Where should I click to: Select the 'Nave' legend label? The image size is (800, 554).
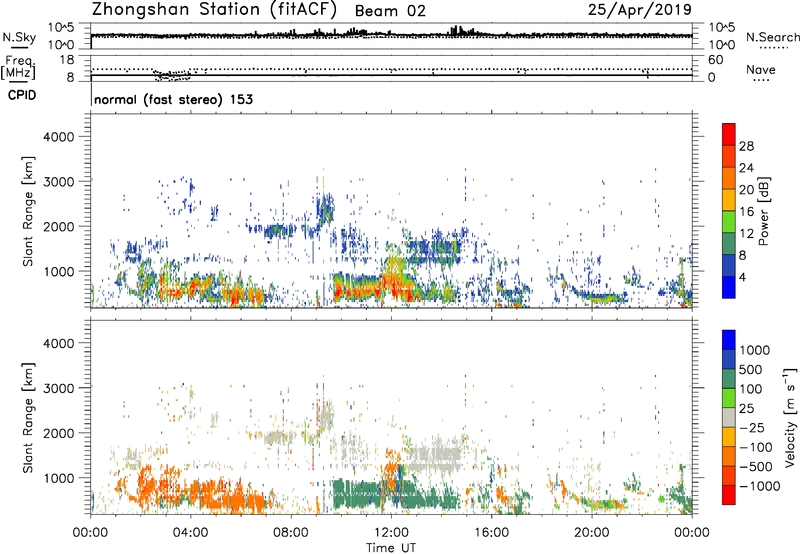pyautogui.click(x=760, y=70)
